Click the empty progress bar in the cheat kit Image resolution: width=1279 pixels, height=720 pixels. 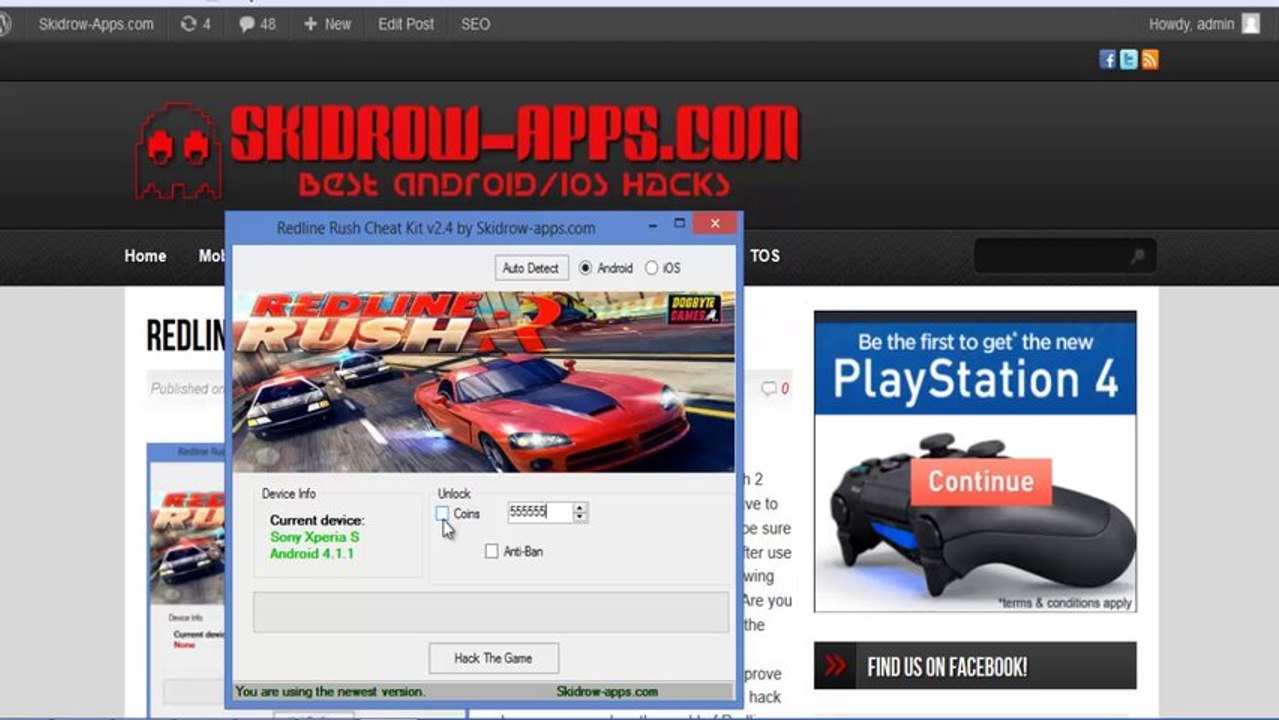491,612
